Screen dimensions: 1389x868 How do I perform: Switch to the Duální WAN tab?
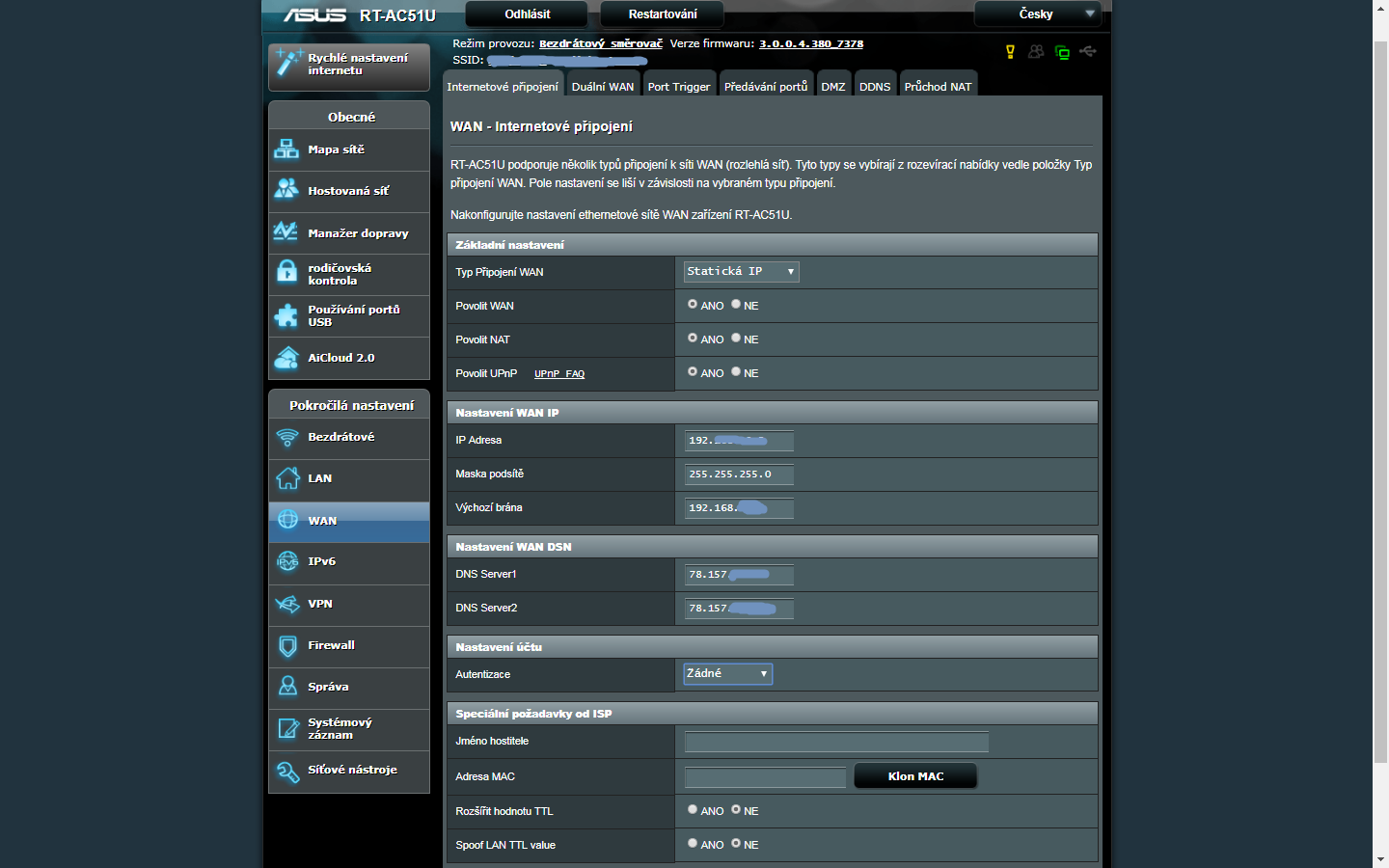pyautogui.click(x=602, y=87)
